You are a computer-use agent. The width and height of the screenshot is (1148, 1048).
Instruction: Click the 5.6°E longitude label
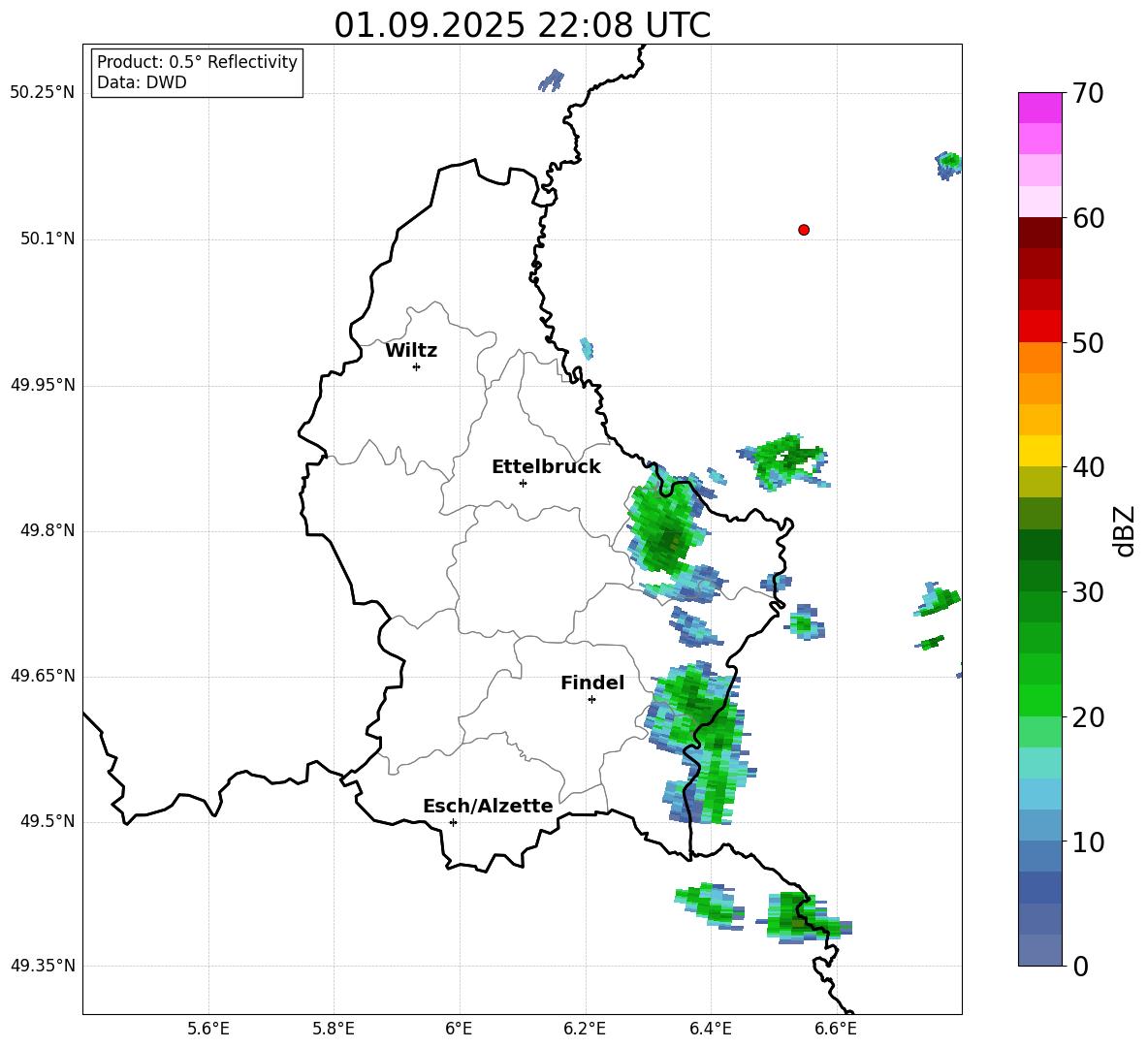tap(208, 1029)
